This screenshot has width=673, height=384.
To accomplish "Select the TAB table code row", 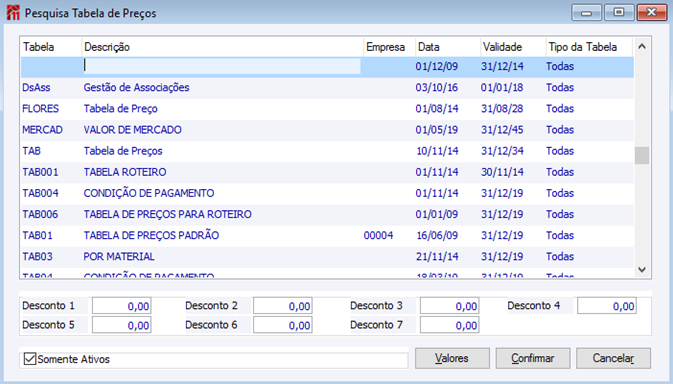I will tap(327, 151).
